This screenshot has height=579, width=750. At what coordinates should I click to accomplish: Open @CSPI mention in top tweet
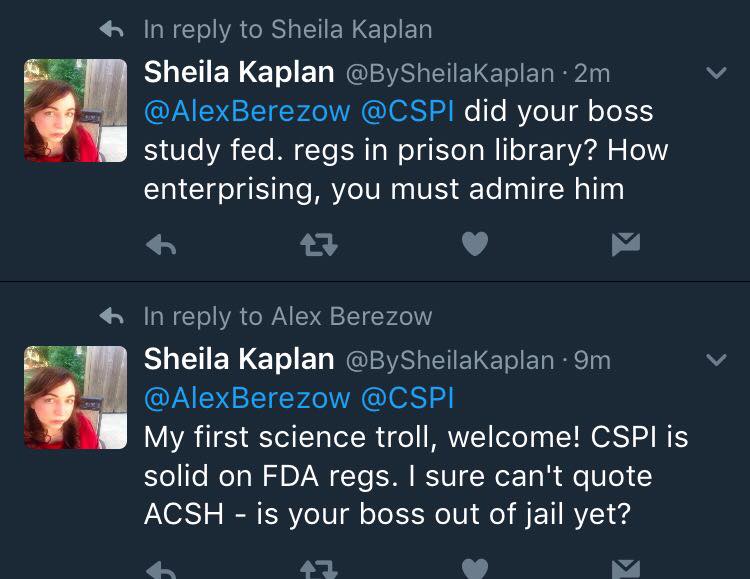tap(407, 111)
